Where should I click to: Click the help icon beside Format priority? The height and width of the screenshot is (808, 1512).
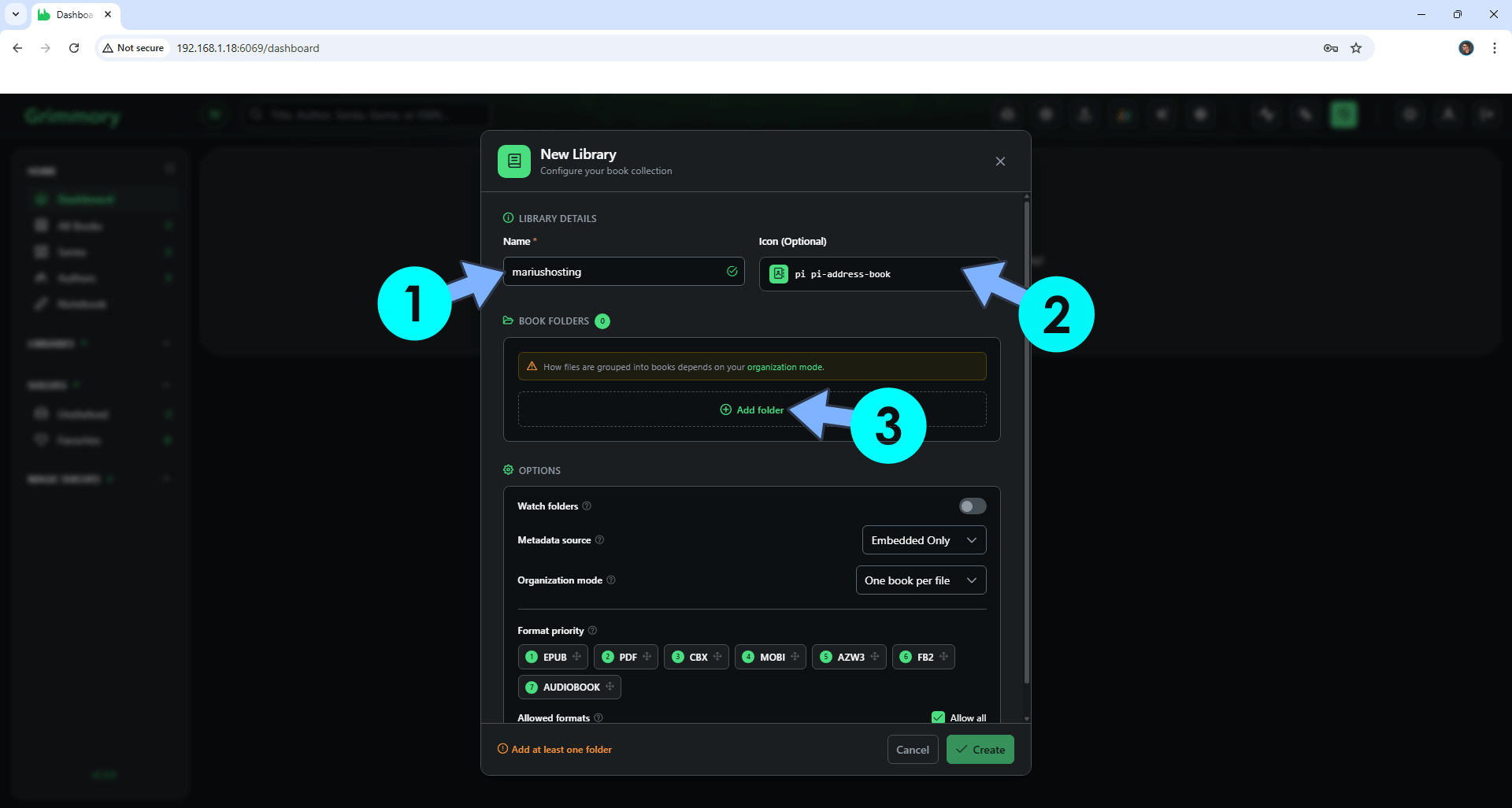[592, 631]
